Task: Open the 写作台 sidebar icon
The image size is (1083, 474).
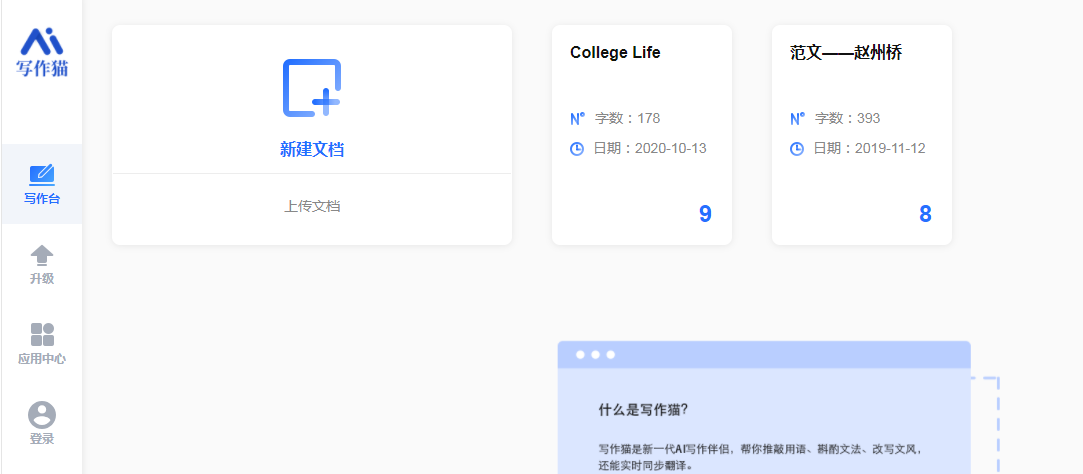Action: point(41,176)
